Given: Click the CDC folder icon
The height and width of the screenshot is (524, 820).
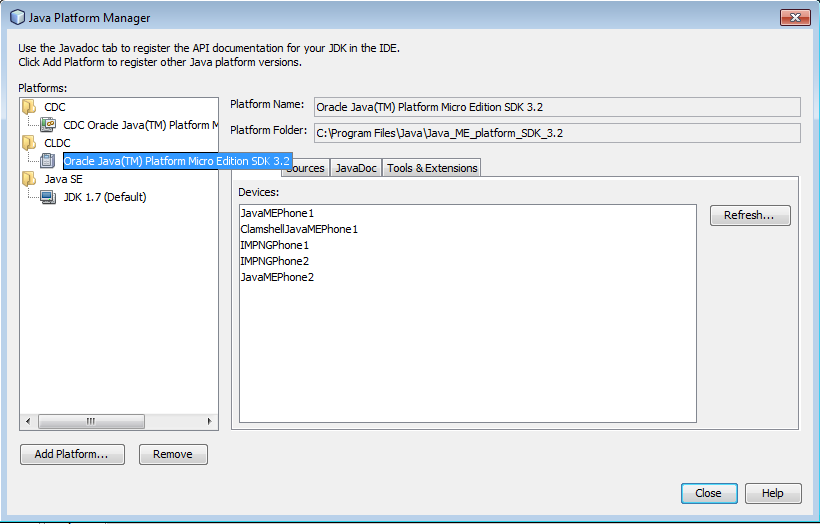Looking at the screenshot, I should click(x=29, y=107).
